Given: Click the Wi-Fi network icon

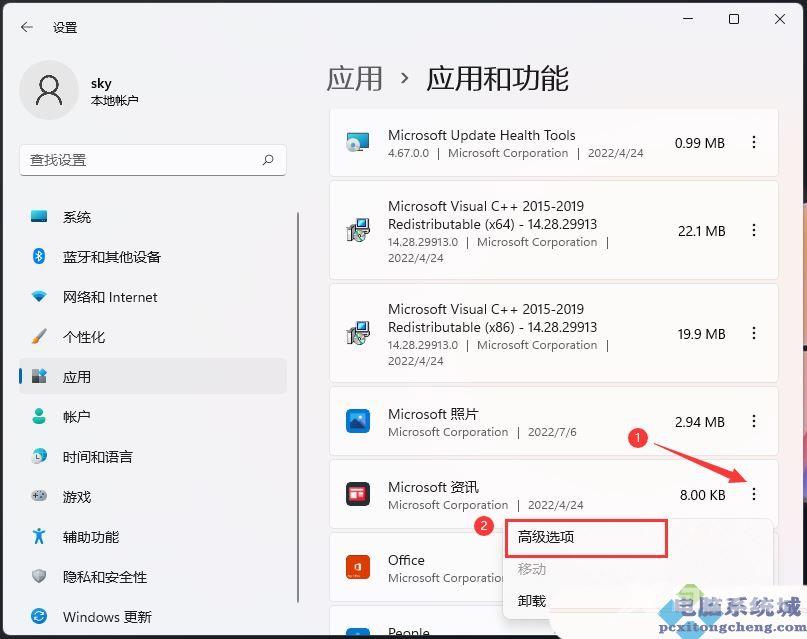Looking at the screenshot, I should 39,296.
